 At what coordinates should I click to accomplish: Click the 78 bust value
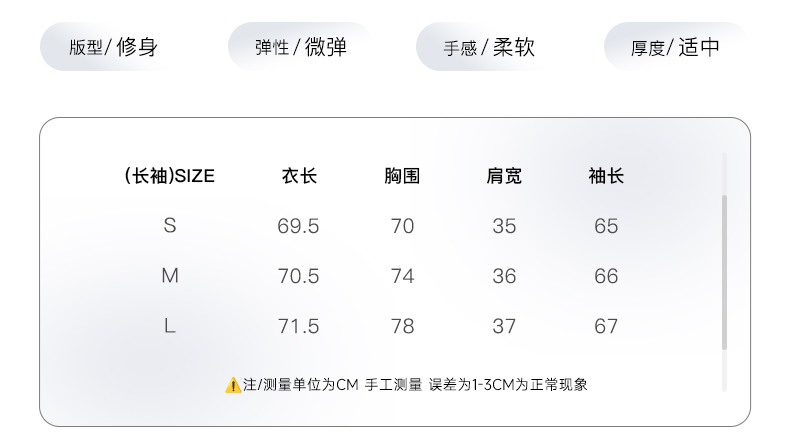click(402, 326)
